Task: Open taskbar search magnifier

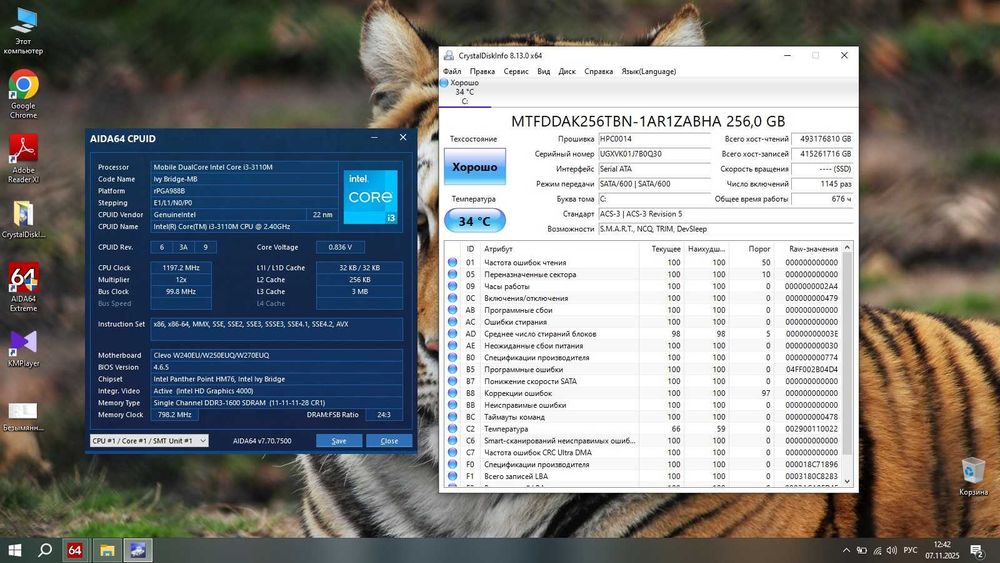Action: point(45,550)
